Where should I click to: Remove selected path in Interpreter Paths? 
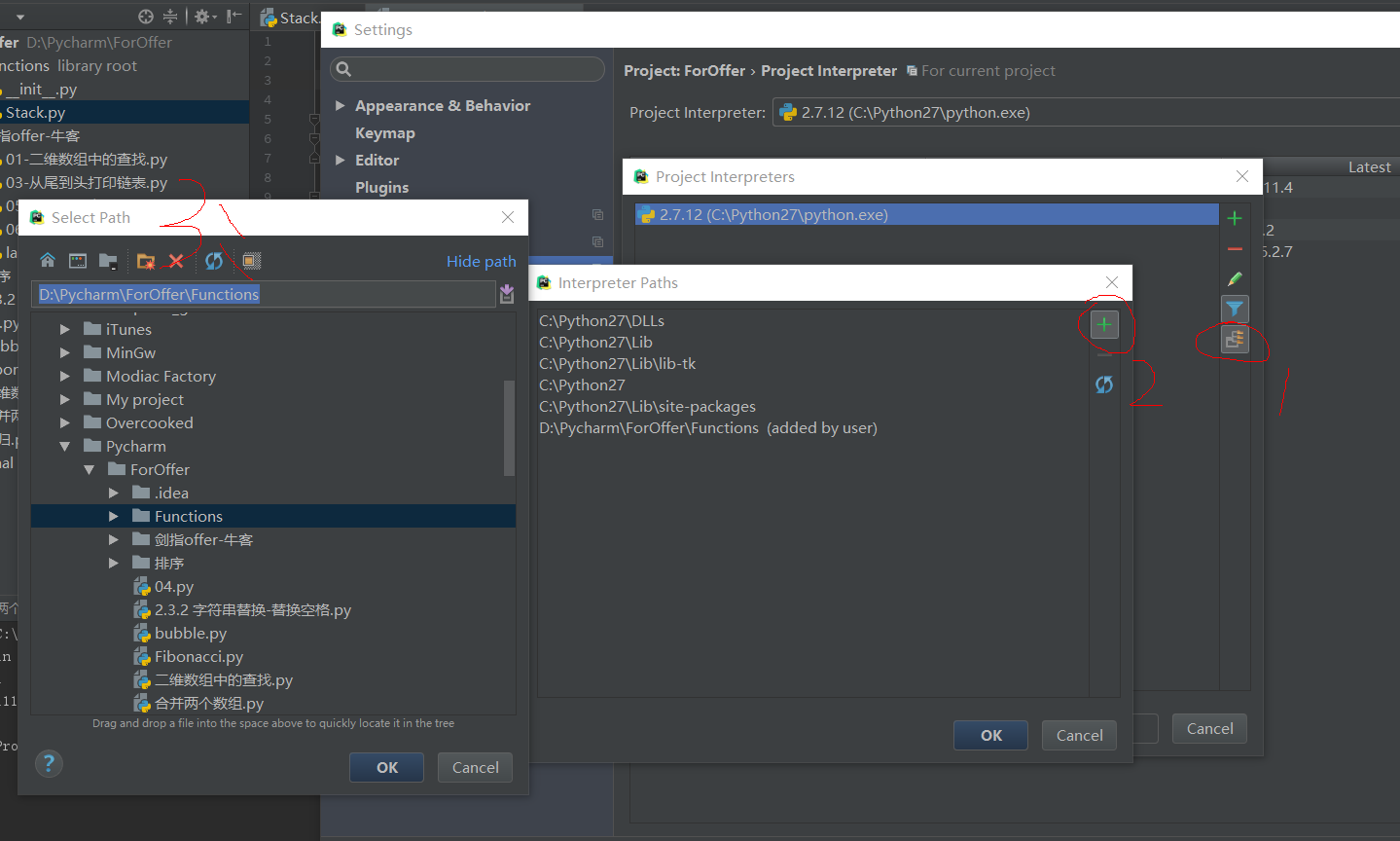[x=1104, y=355]
